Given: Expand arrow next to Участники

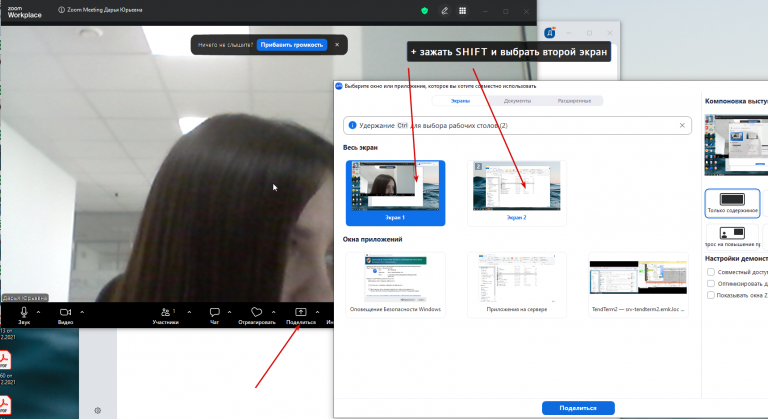Looking at the screenshot, I should click(189, 312).
